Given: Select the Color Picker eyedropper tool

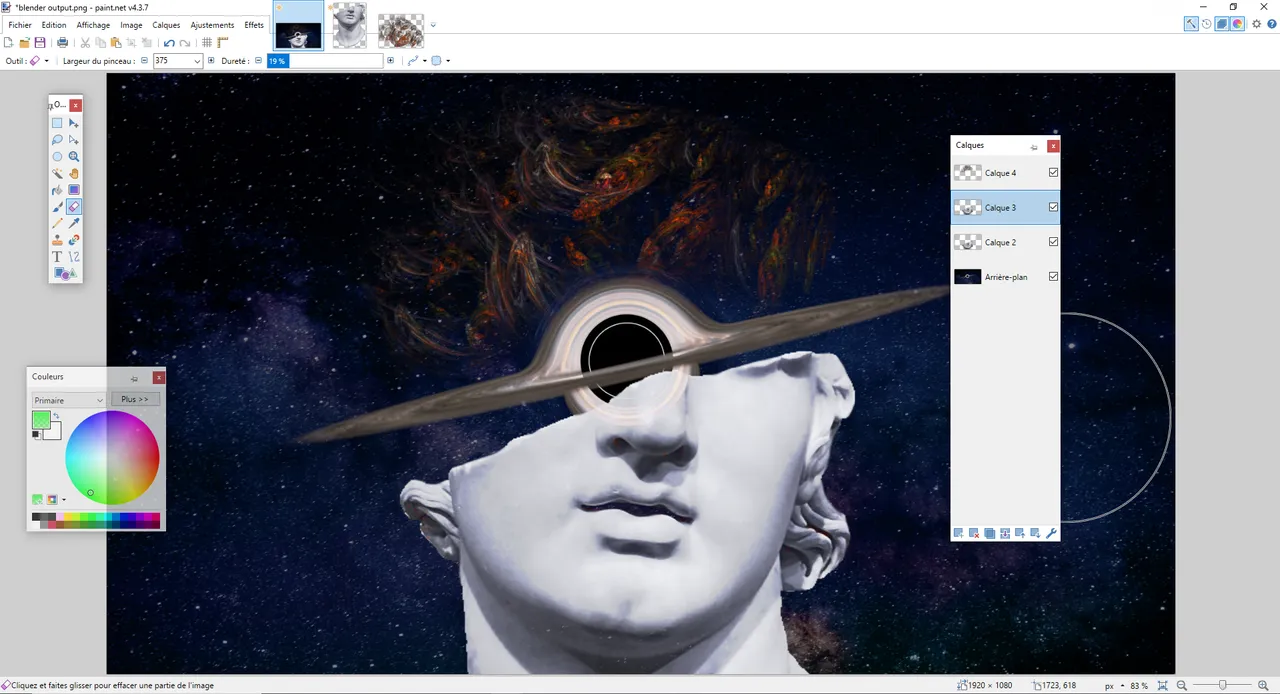Looking at the screenshot, I should click(74, 223).
